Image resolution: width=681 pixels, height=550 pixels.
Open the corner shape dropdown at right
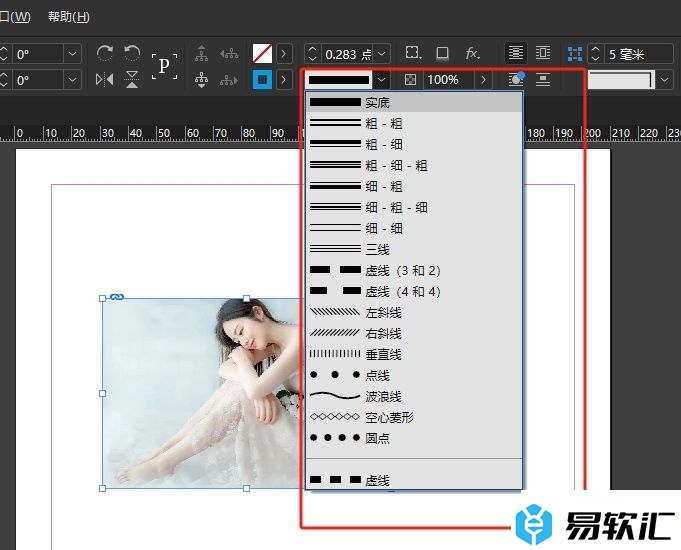pos(664,80)
